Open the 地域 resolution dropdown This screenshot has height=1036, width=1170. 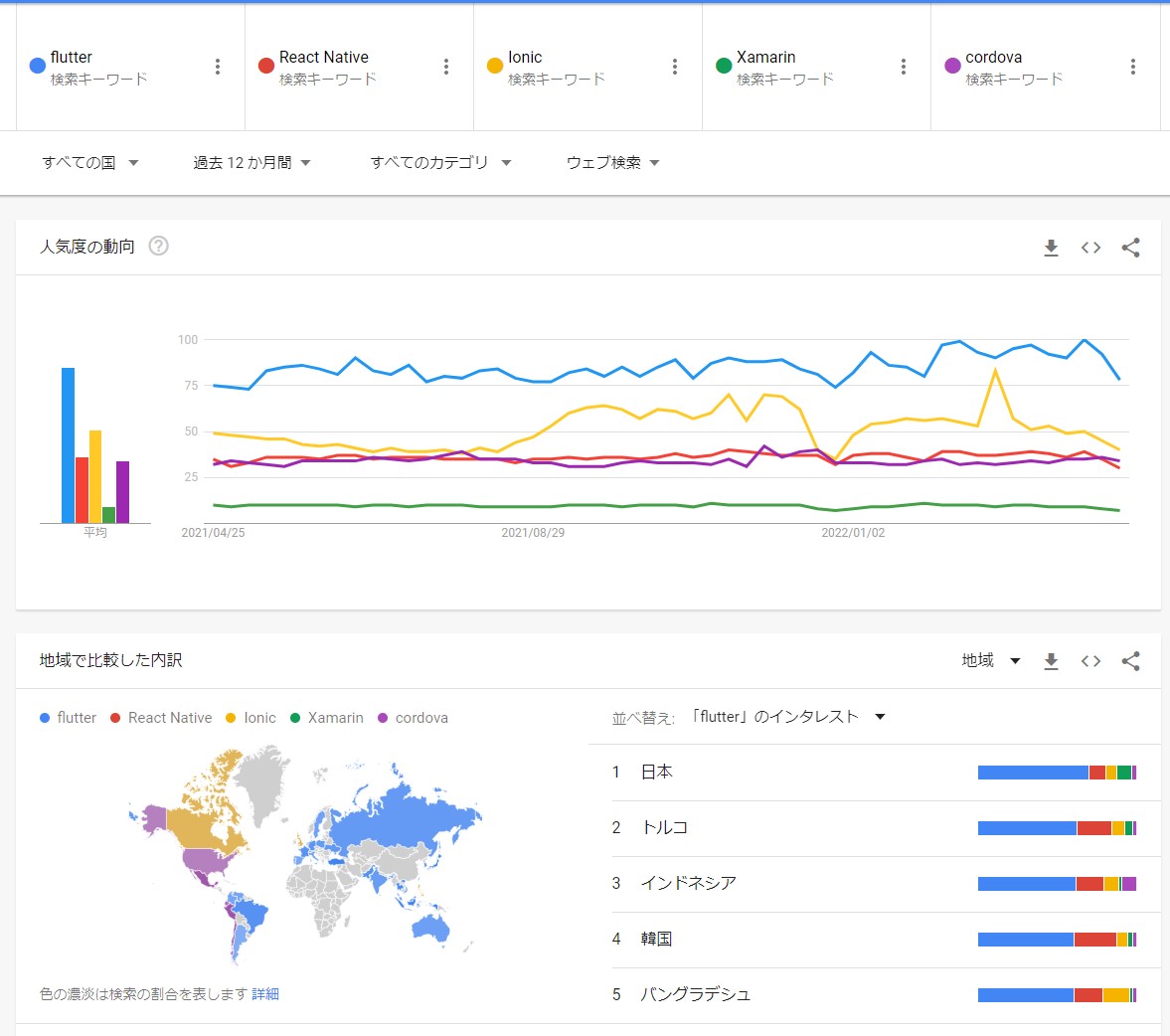(x=991, y=660)
